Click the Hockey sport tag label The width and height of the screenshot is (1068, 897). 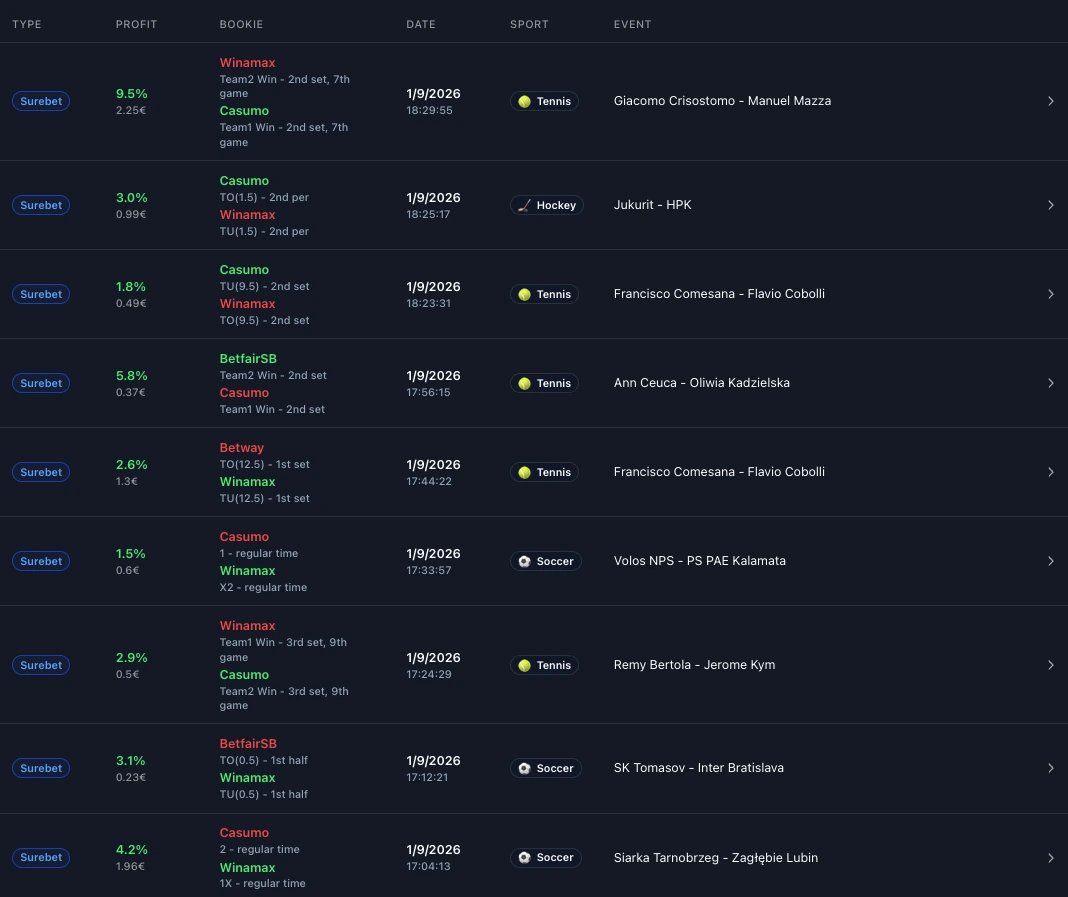point(546,205)
